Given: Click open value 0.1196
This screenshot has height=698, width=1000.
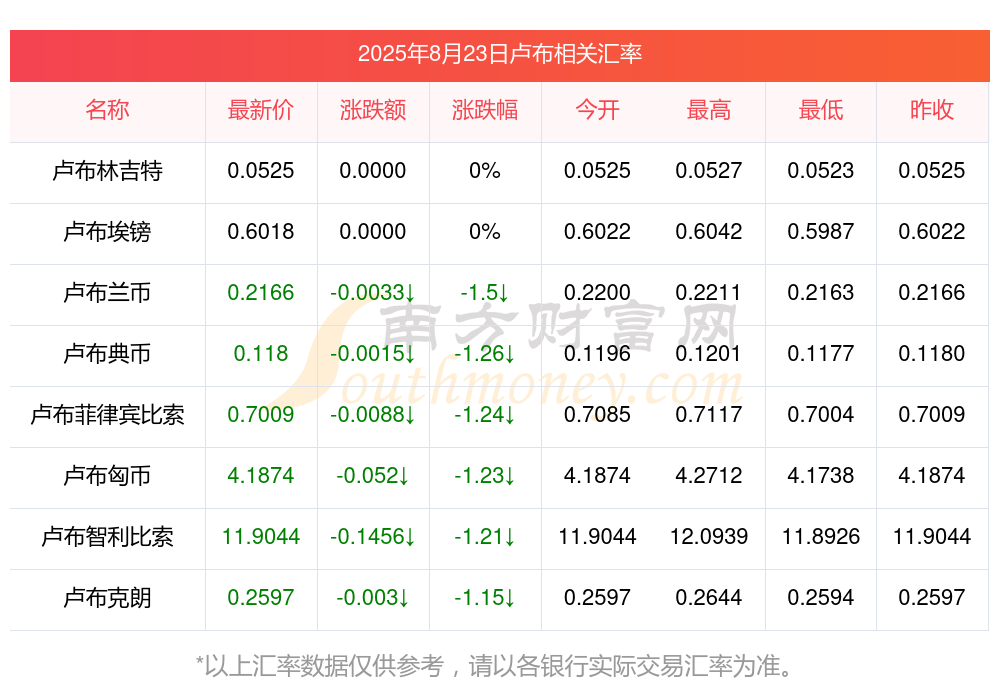Looking at the screenshot, I should [x=597, y=353].
